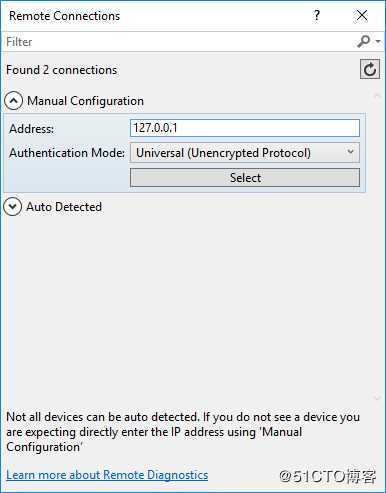Click the scrollbar up arrow
This screenshot has height=493, width=386.
click(377, 96)
